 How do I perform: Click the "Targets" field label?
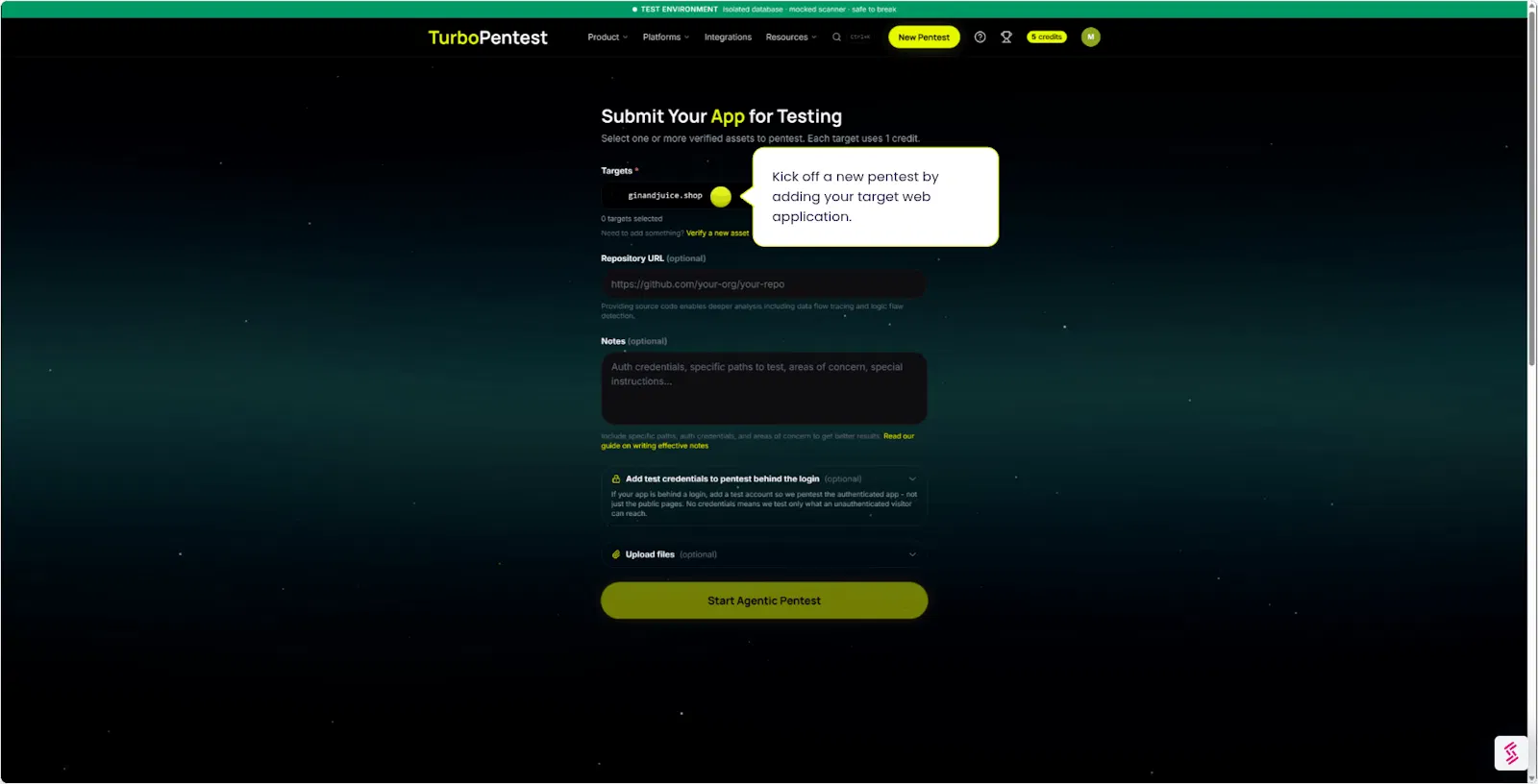[x=617, y=171]
